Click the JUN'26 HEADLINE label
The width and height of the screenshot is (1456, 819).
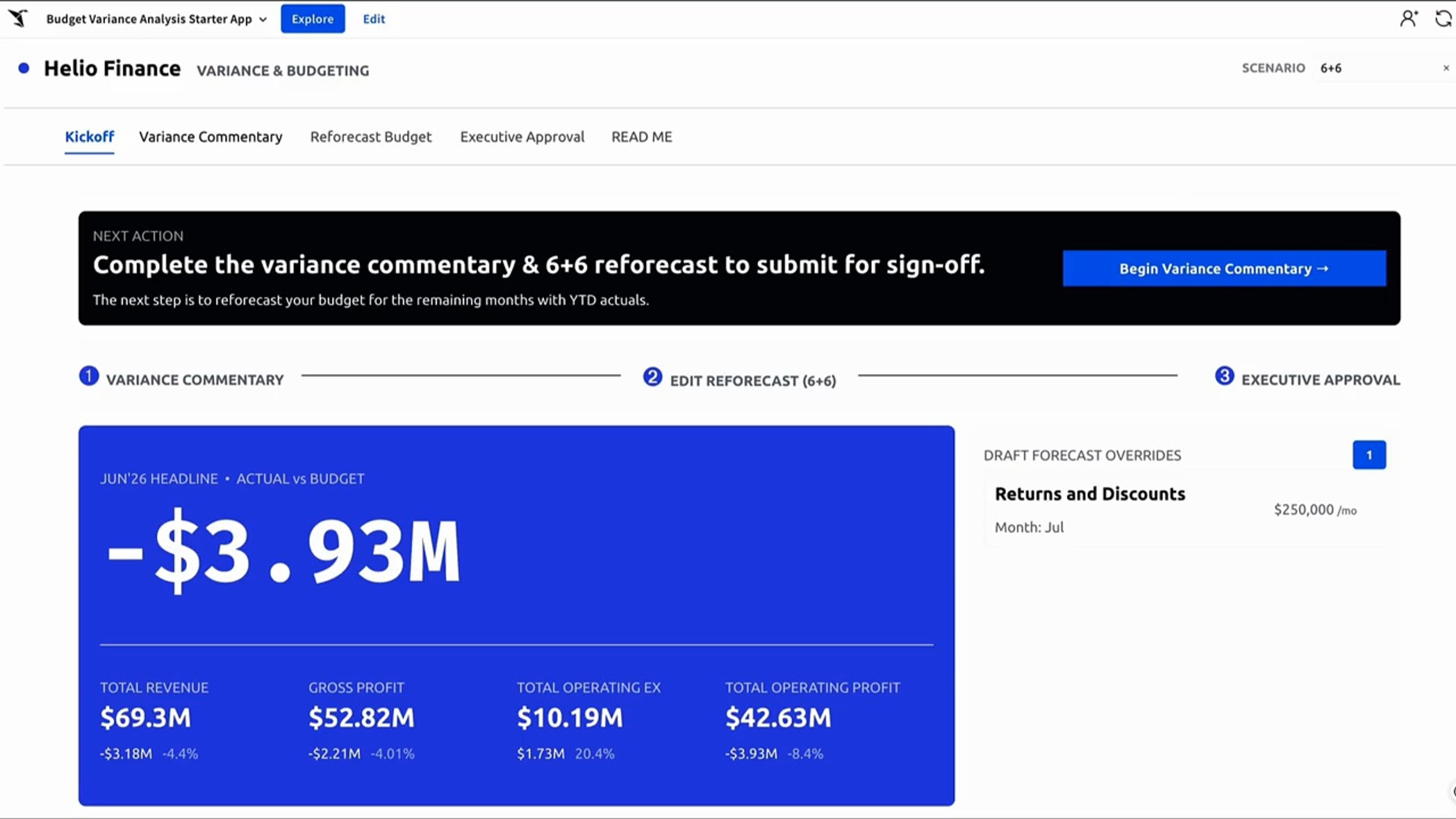[159, 479]
